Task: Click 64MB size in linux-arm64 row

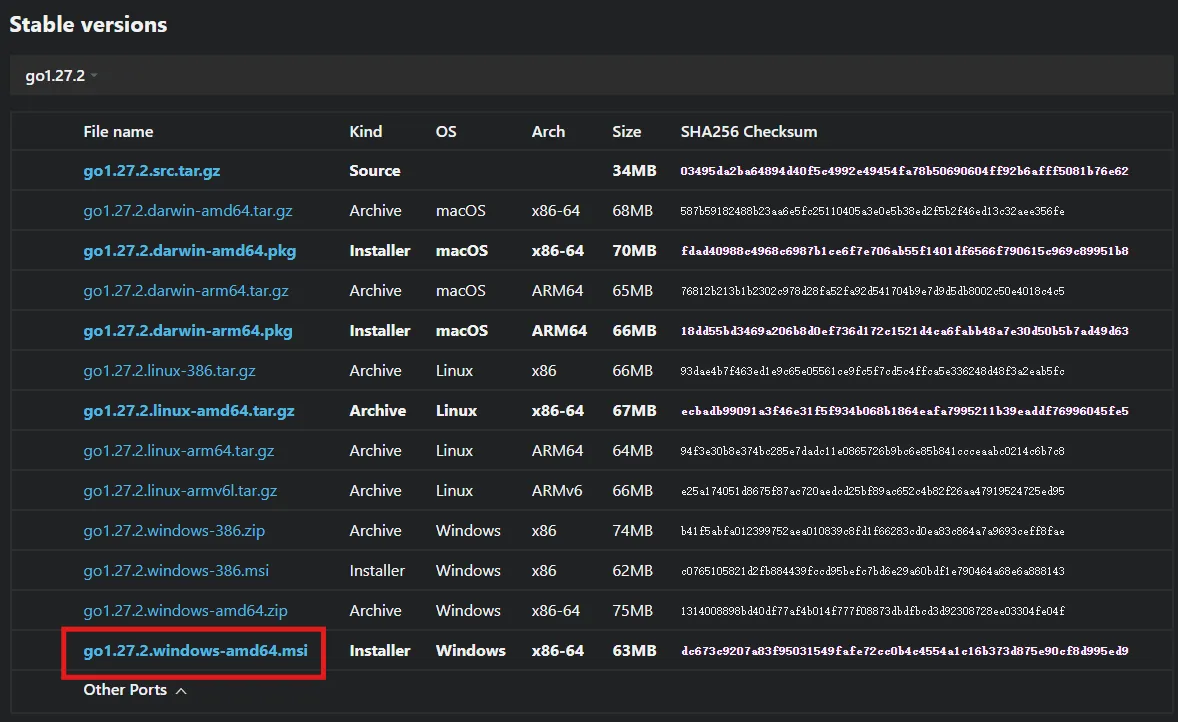Action: pyautogui.click(x=633, y=451)
